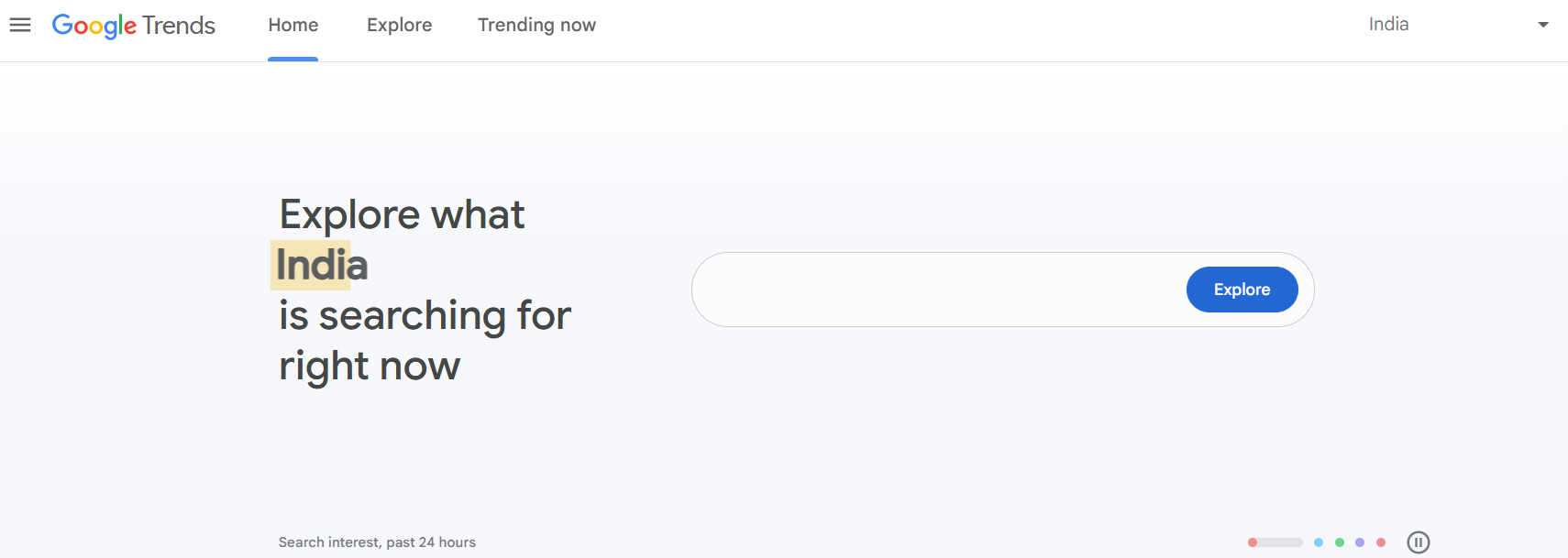The height and width of the screenshot is (558, 1568).
Task: Click the 'right now' headline text
Action: tap(370, 366)
